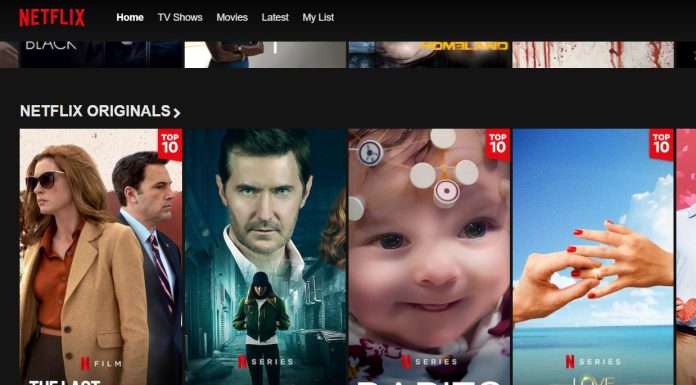Open the Black thumbnail in the top row

tap(101, 55)
